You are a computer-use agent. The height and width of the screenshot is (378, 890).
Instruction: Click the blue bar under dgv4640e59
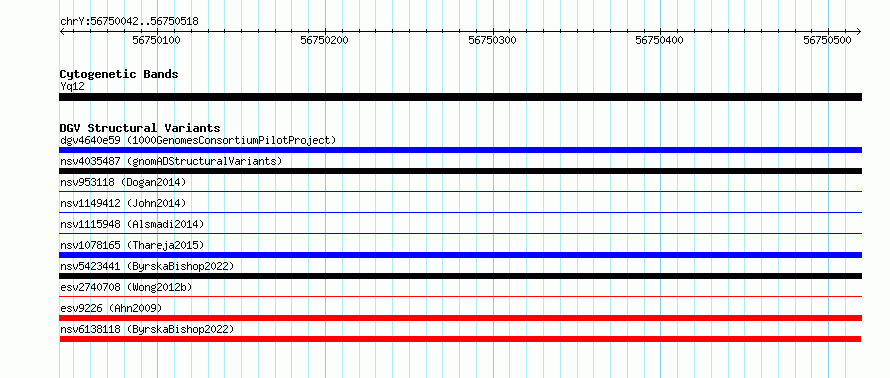click(x=460, y=150)
